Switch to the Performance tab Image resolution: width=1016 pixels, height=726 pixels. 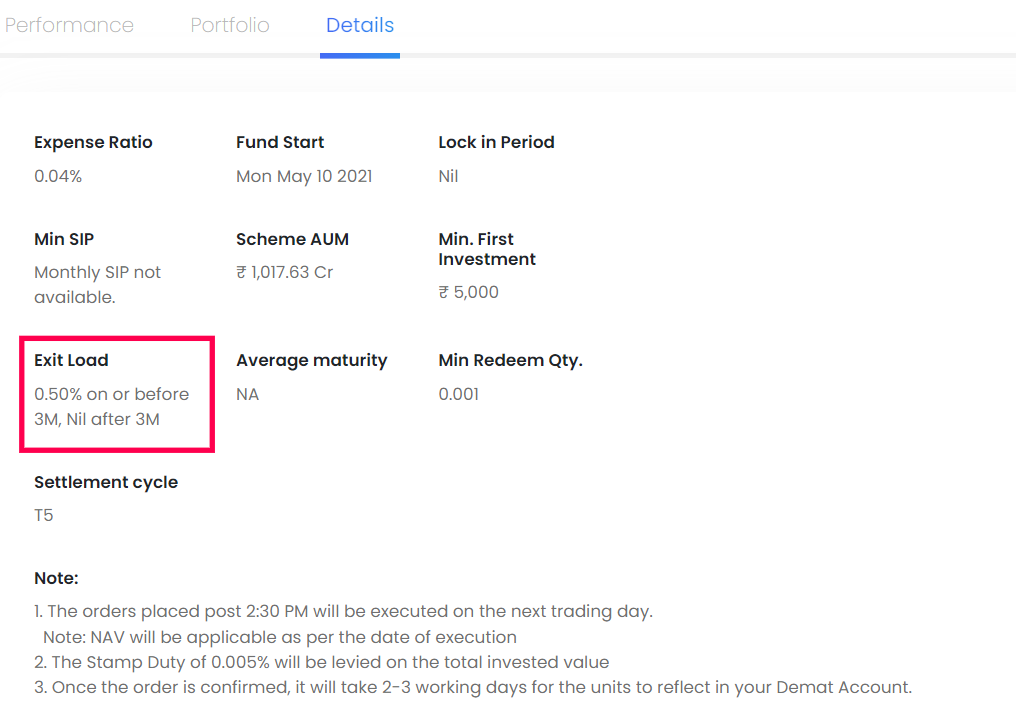pos(69,25)
